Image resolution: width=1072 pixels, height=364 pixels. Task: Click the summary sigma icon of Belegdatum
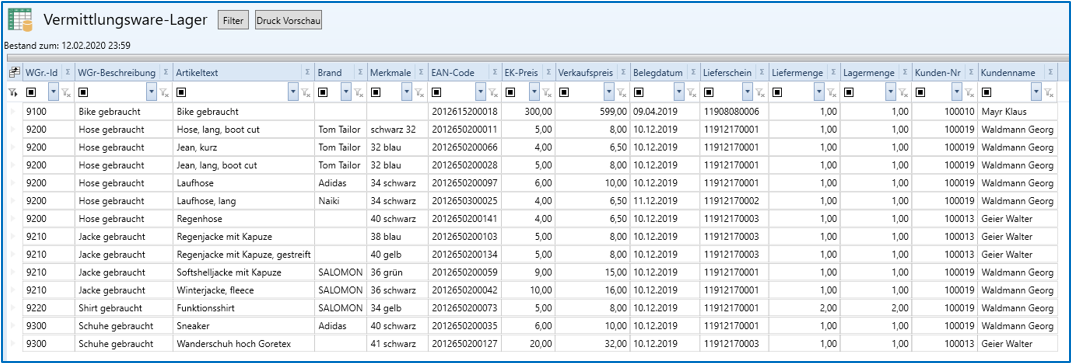[x=692, y=73]
